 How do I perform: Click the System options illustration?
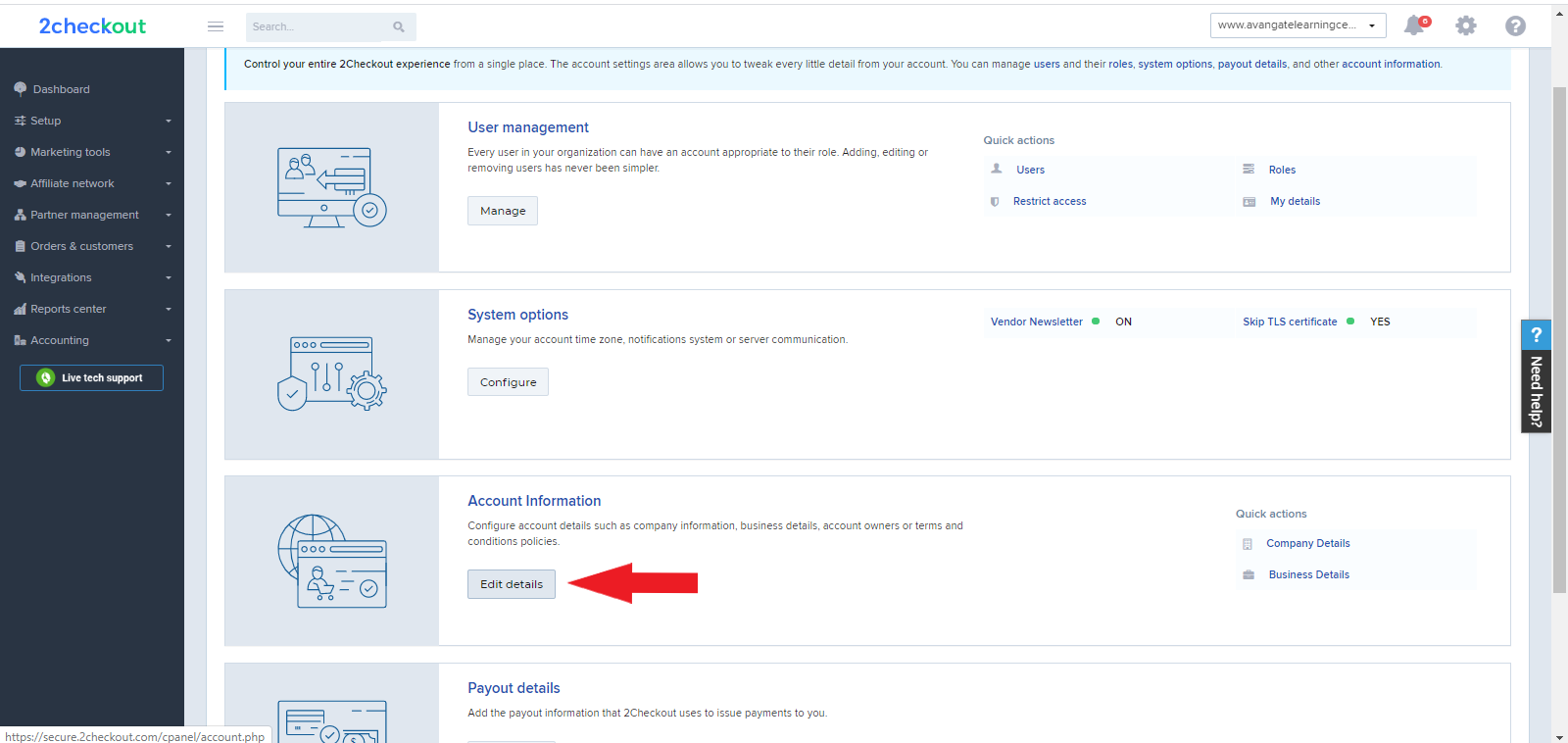coord(331,373)
